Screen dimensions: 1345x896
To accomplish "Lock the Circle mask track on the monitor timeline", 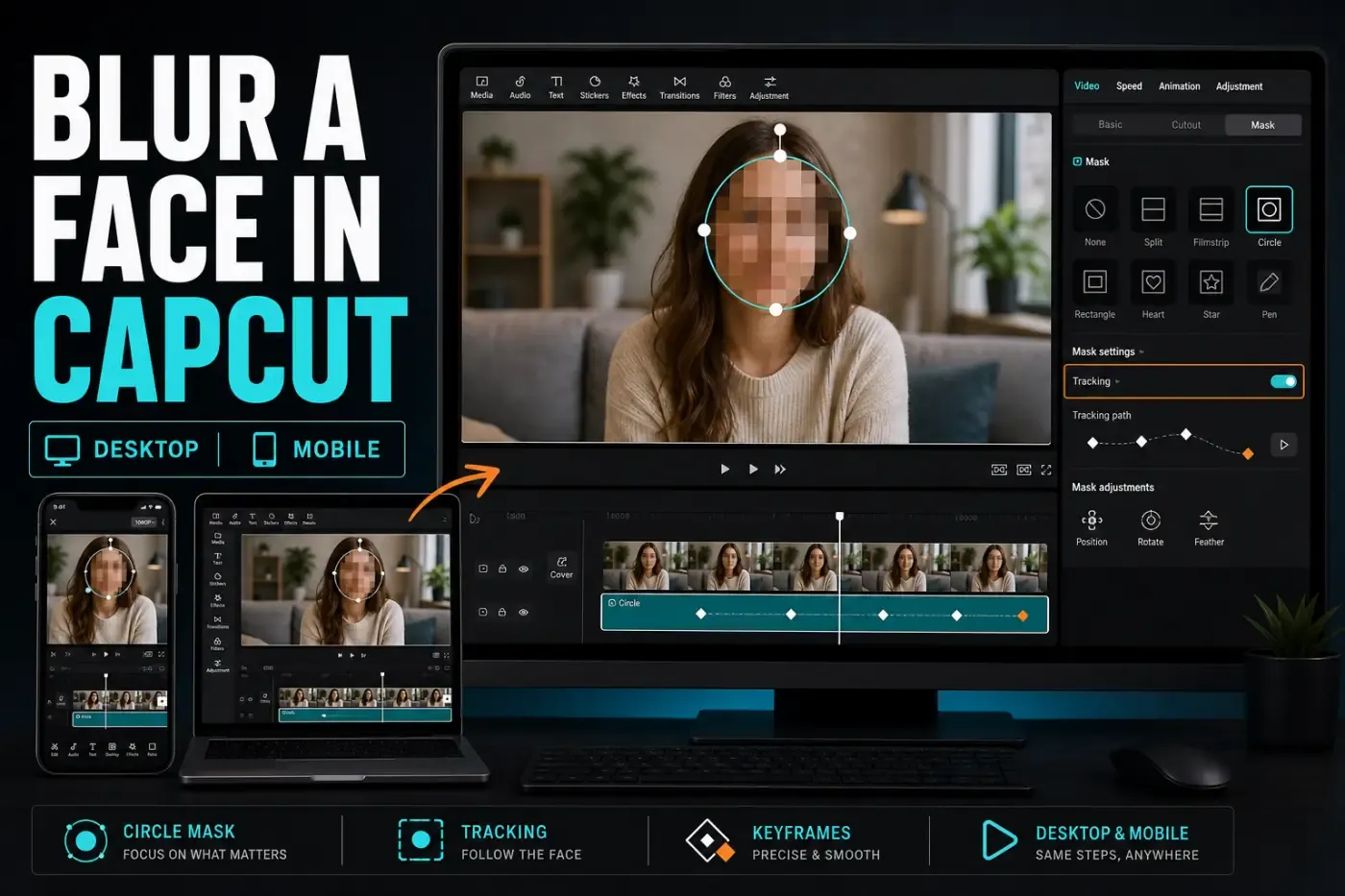I will pos(502,612).
